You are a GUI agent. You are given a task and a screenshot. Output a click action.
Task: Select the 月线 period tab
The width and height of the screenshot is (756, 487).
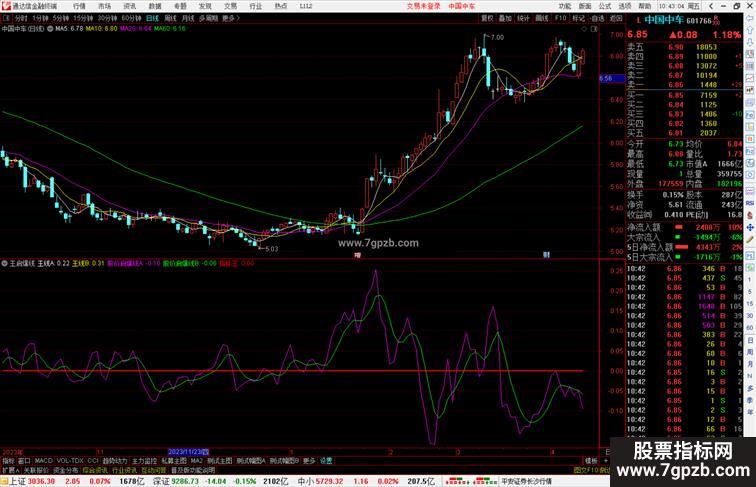tap(188, 18)
